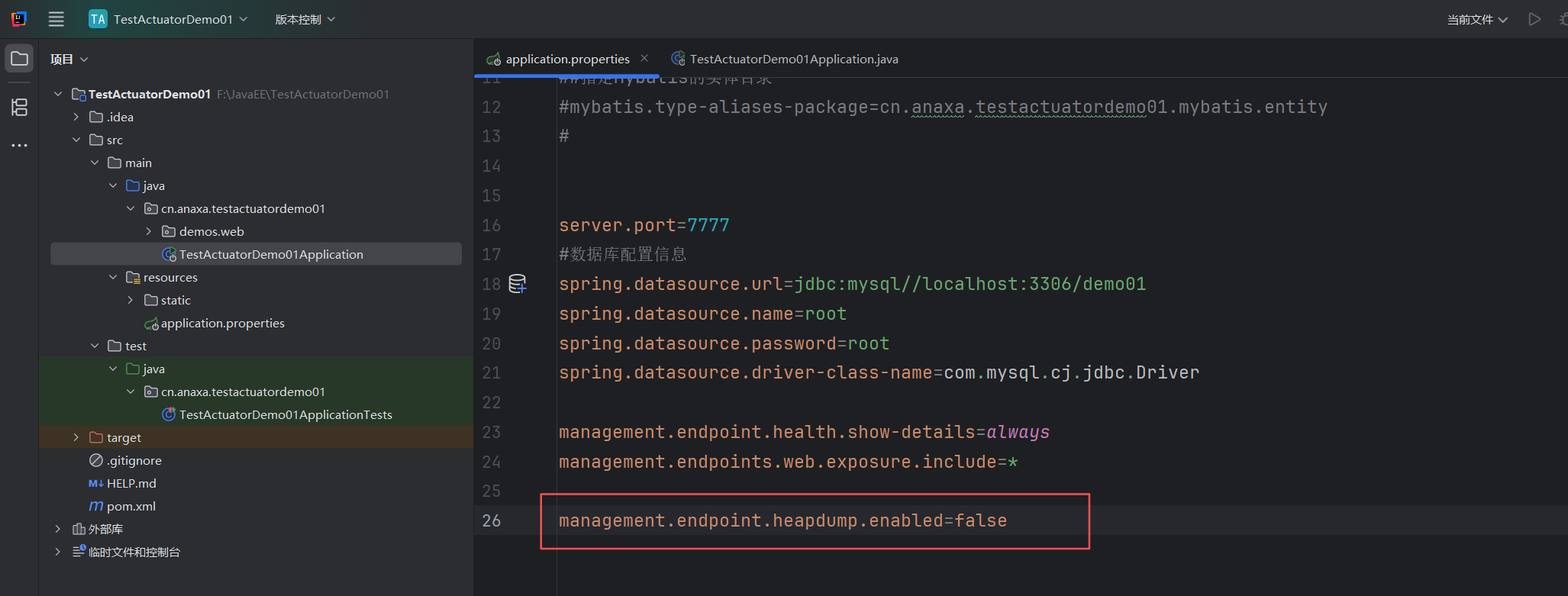This screenshot has height=596, width=1568.
Task: Select pom.xml in project tree
Action: click(256, 506)
